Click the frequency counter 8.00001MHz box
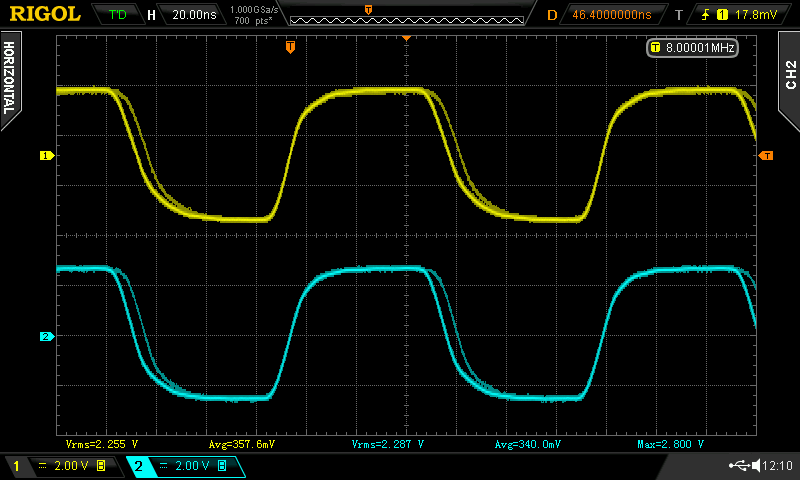Screen dimensions: 800x480 pyautogui.click(x=692, y=47)
